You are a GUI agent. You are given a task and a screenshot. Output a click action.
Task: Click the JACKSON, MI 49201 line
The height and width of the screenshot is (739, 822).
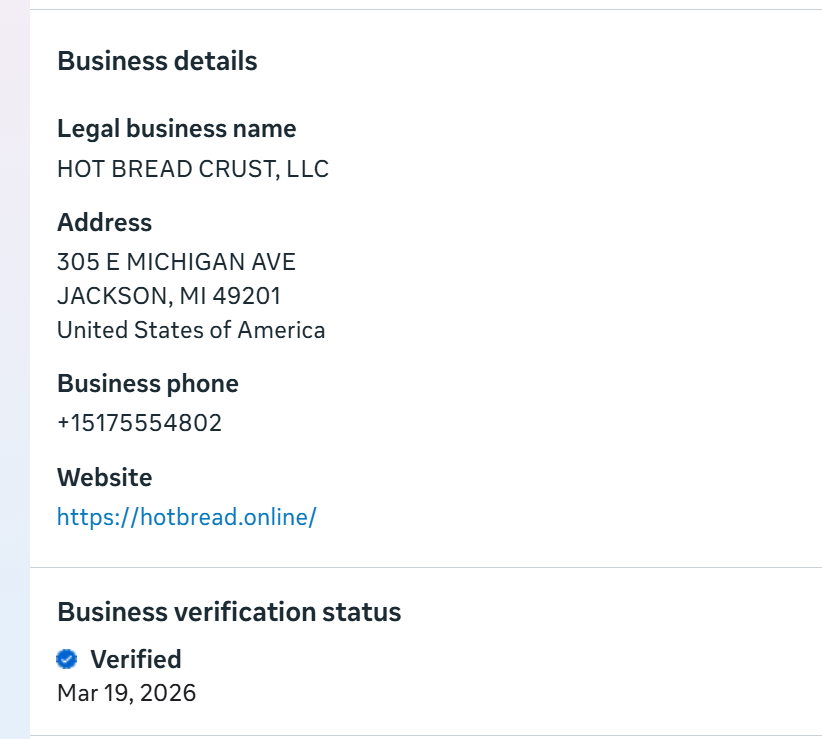169,296
